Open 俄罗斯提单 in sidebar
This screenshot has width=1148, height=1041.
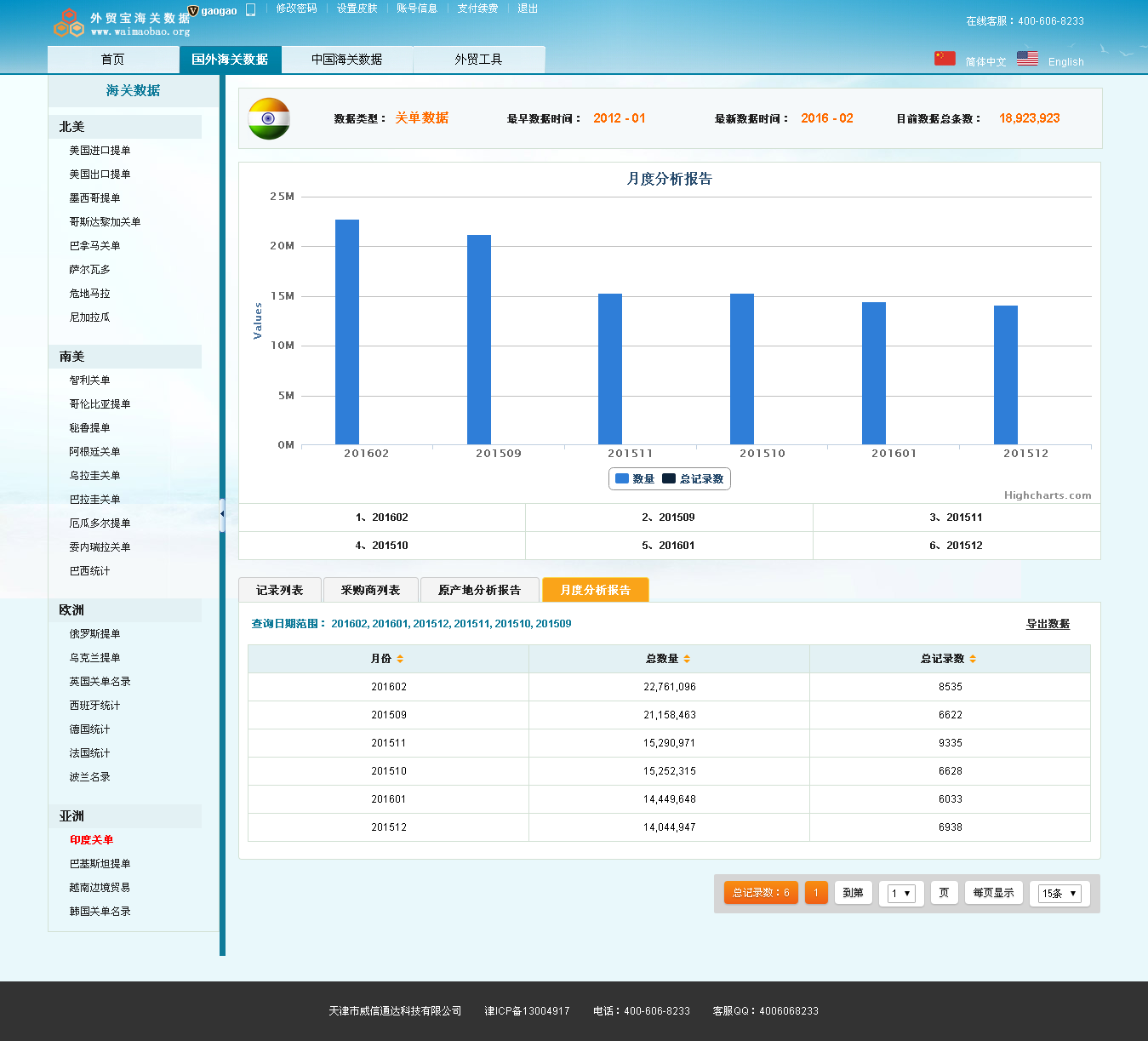point(94,634)
